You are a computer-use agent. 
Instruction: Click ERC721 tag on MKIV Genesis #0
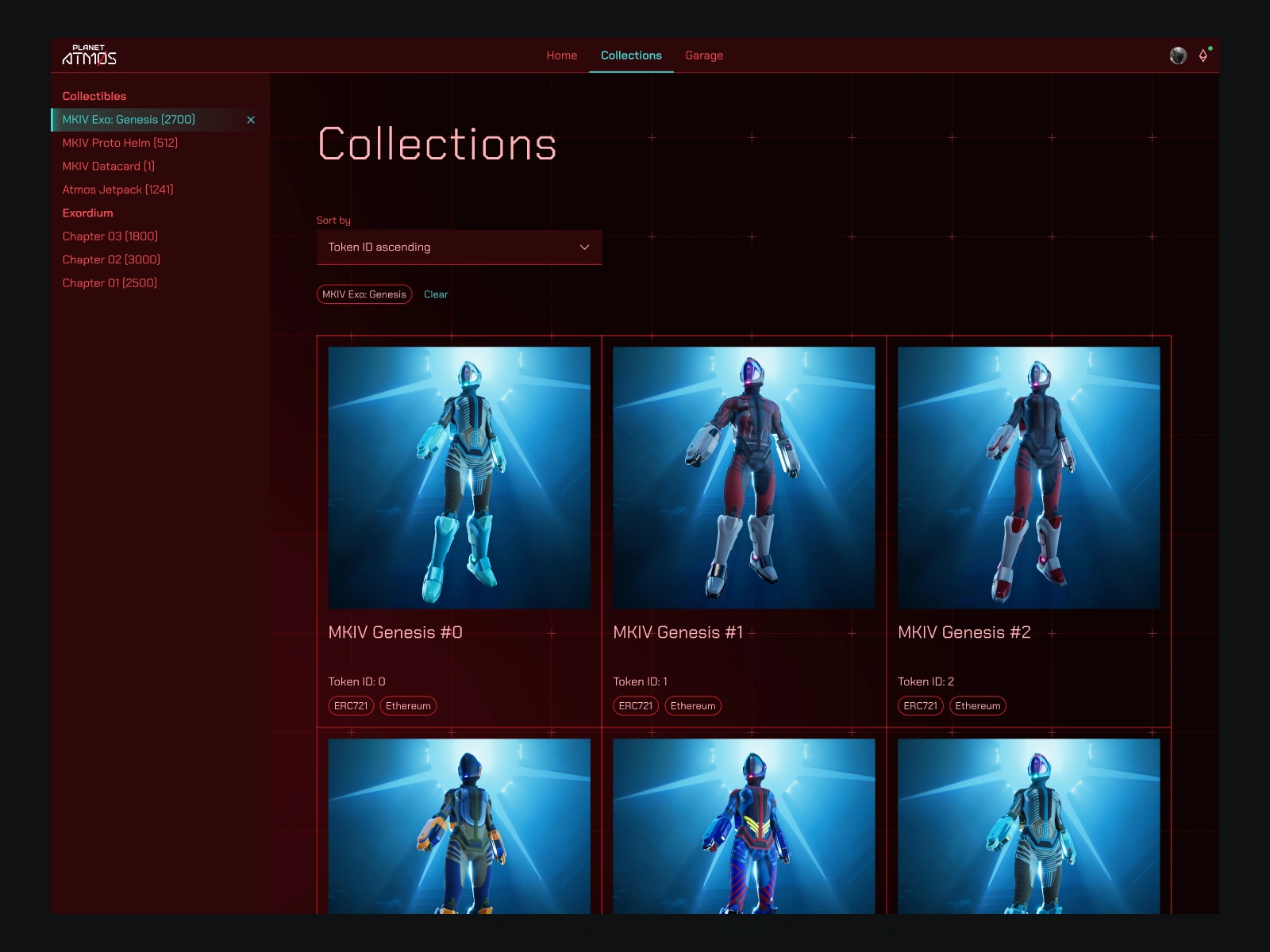pos(351,706)
